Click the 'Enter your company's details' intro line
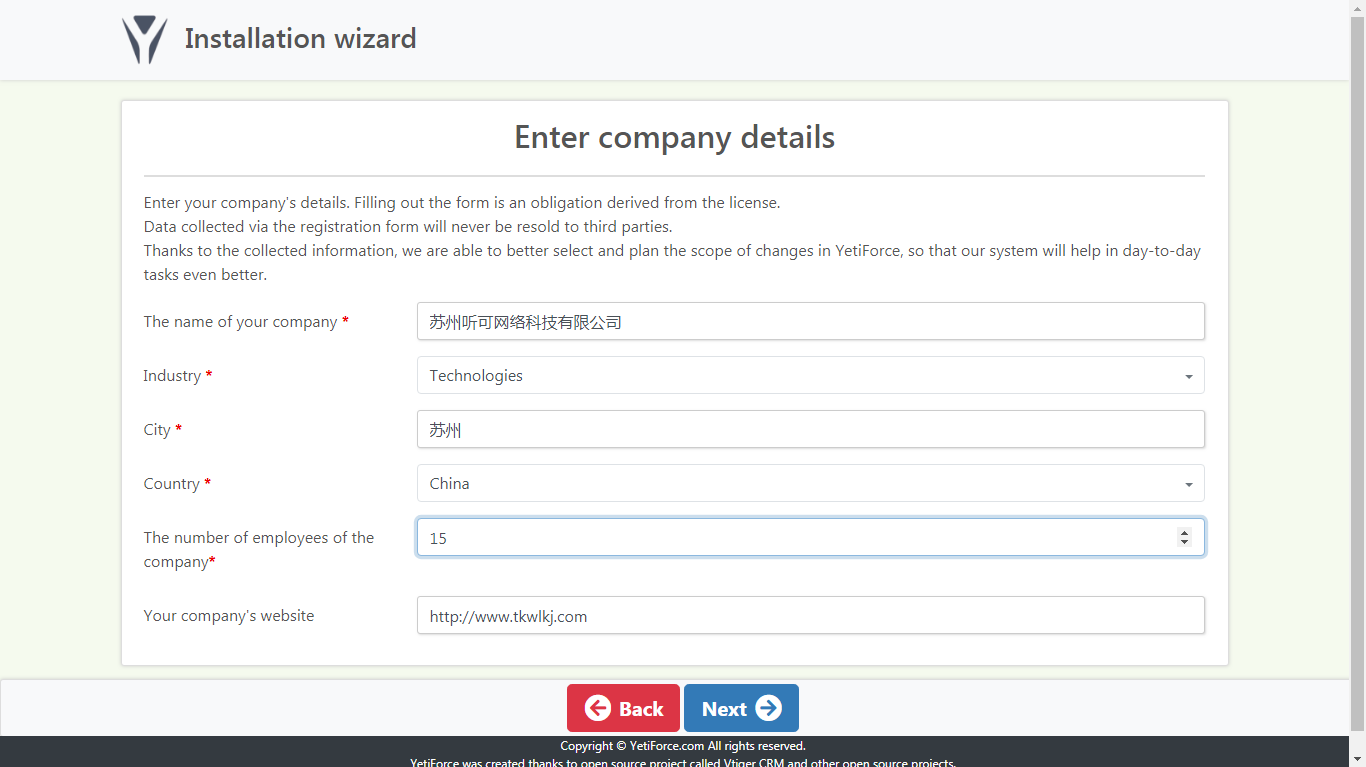This screenshot has width=1366, height=767. click(462, 203)
